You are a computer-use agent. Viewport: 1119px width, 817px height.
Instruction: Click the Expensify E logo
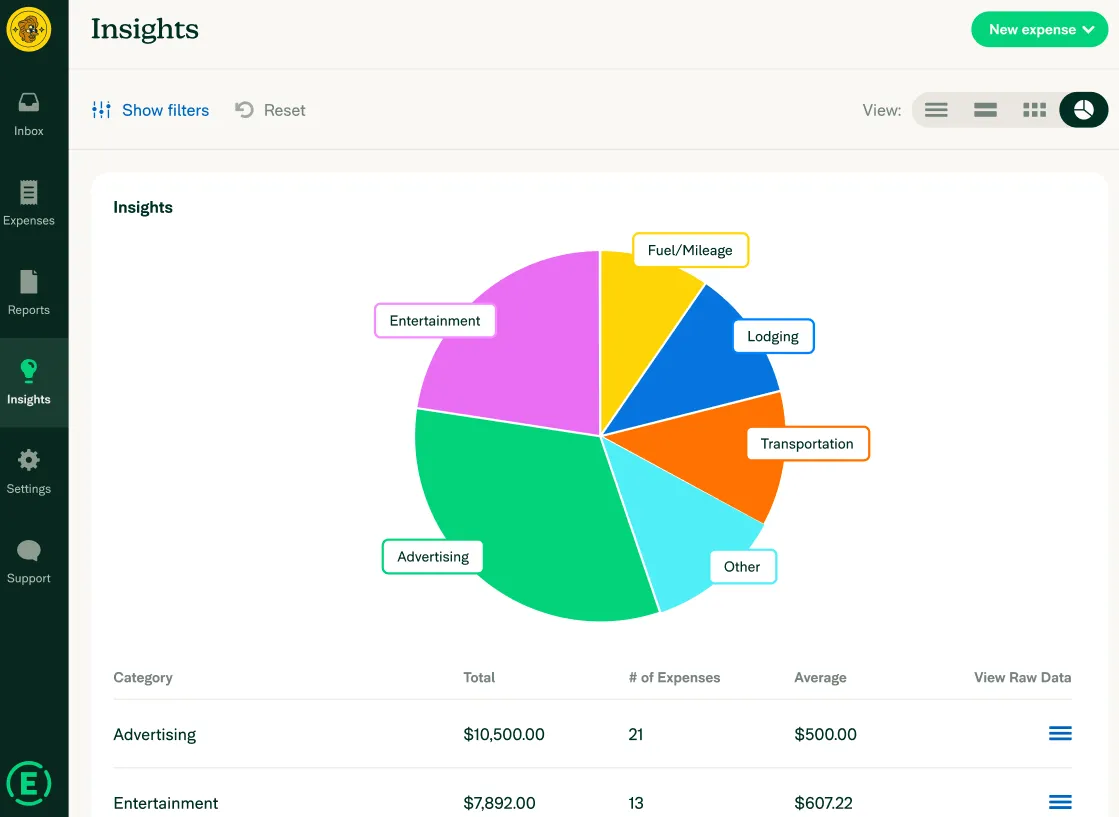click(29, 783)
